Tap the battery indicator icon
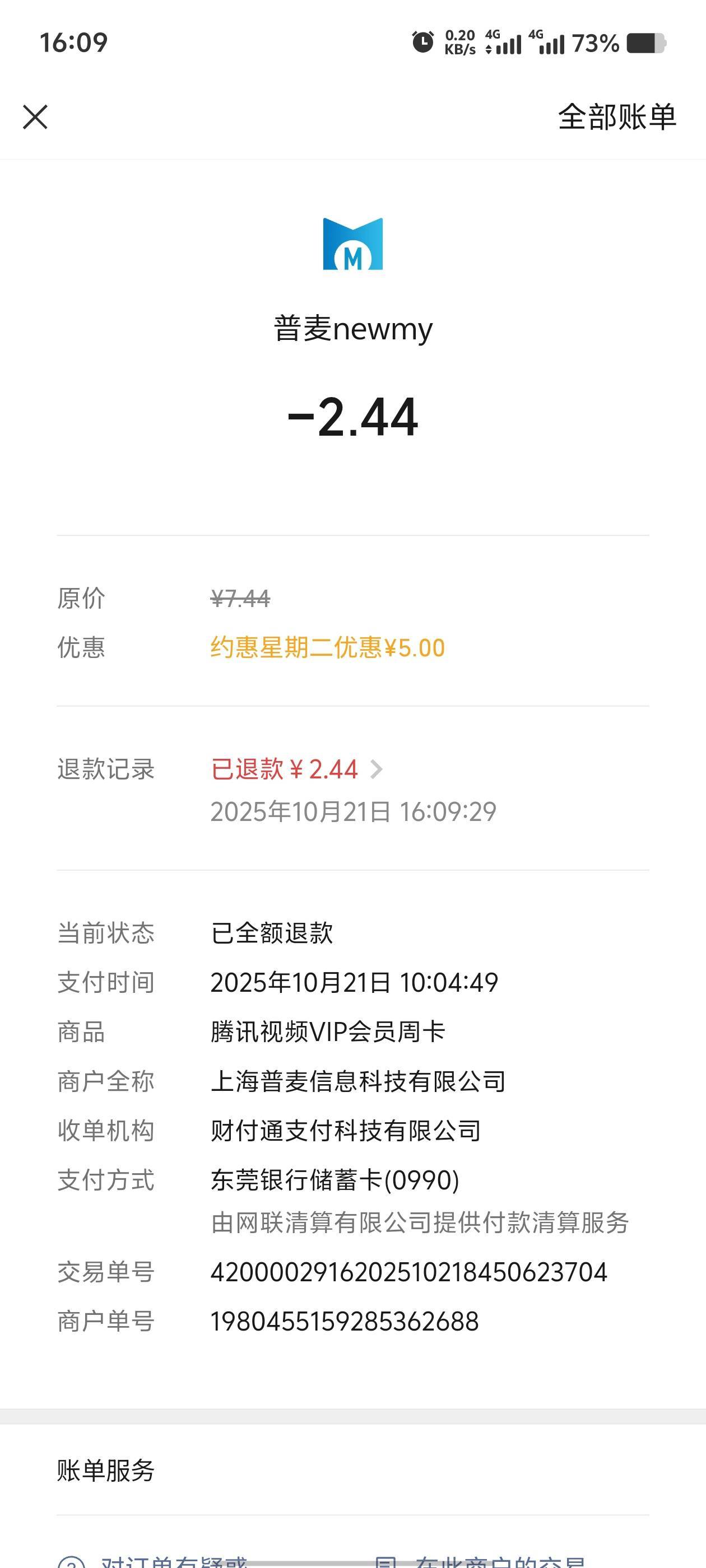 click(x=645, y=43)
